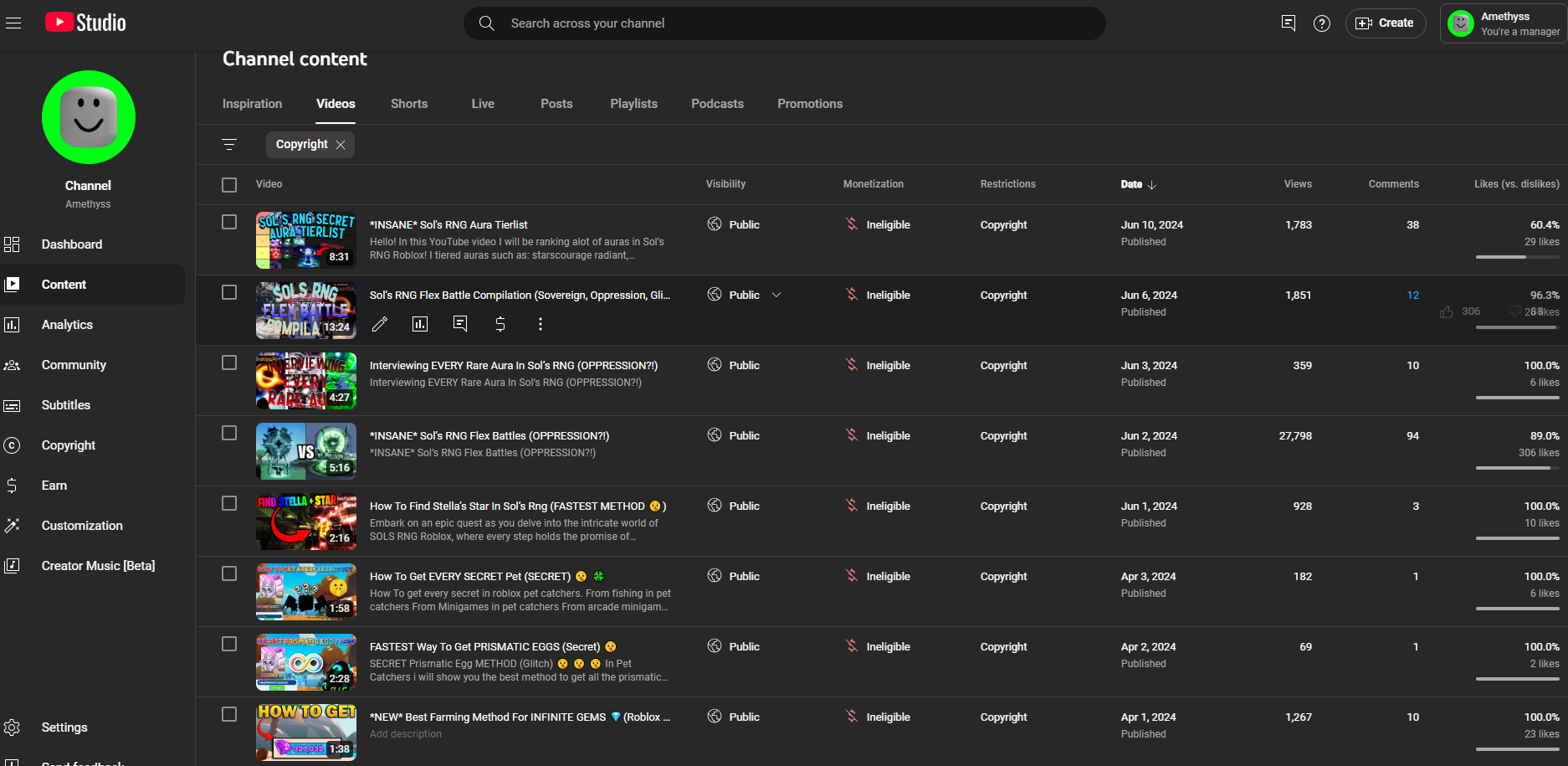
Task: Select the Stella's Star video checkbox
Action: tap(229, 503)
